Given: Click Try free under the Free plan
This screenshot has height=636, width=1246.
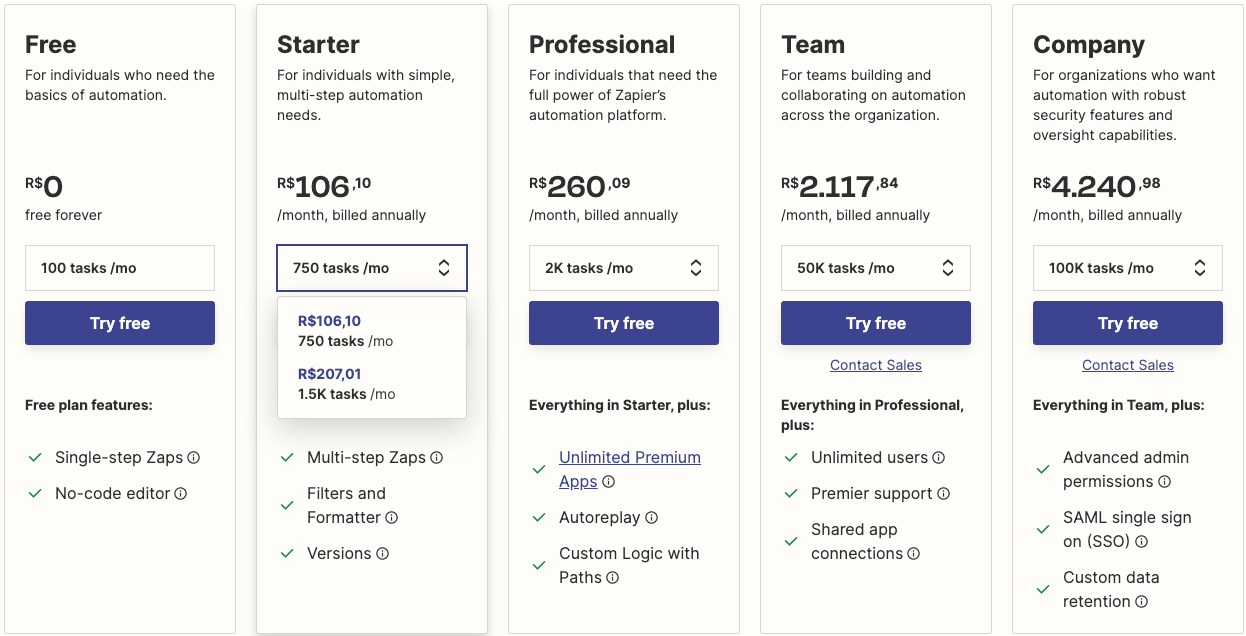Looking at the screenshot, I should (x=120, y=323).
